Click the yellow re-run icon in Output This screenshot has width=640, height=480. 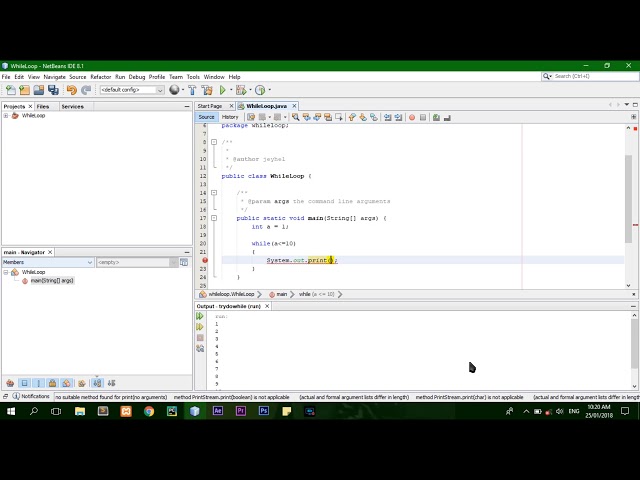(200, 327)
